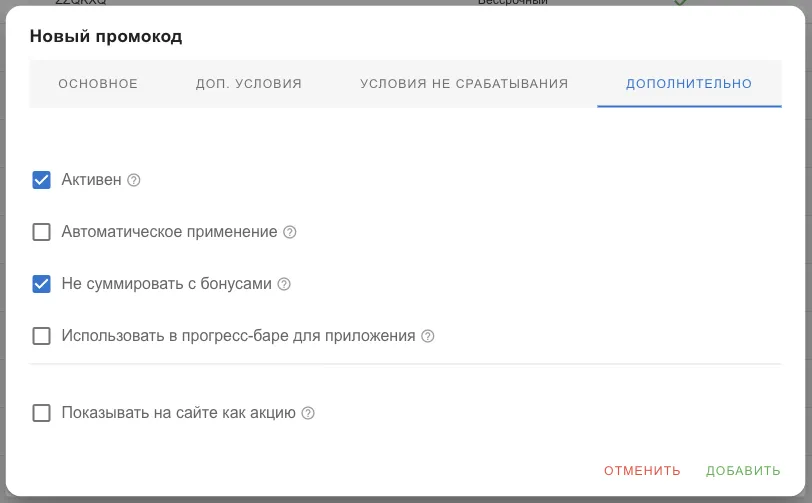Viewport: 812px width, 503px height.
Task: Click the Не суммировать с бонусами label
Action: [x=167, y=284]
